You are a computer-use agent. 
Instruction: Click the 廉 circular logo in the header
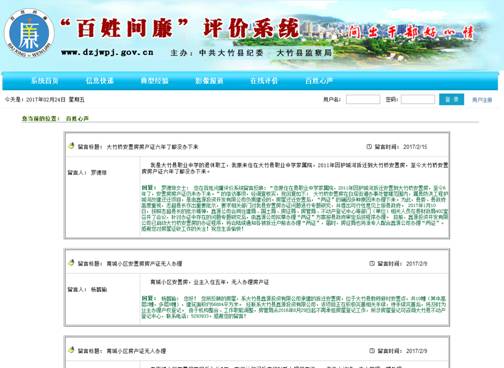(x=29, y=34)
